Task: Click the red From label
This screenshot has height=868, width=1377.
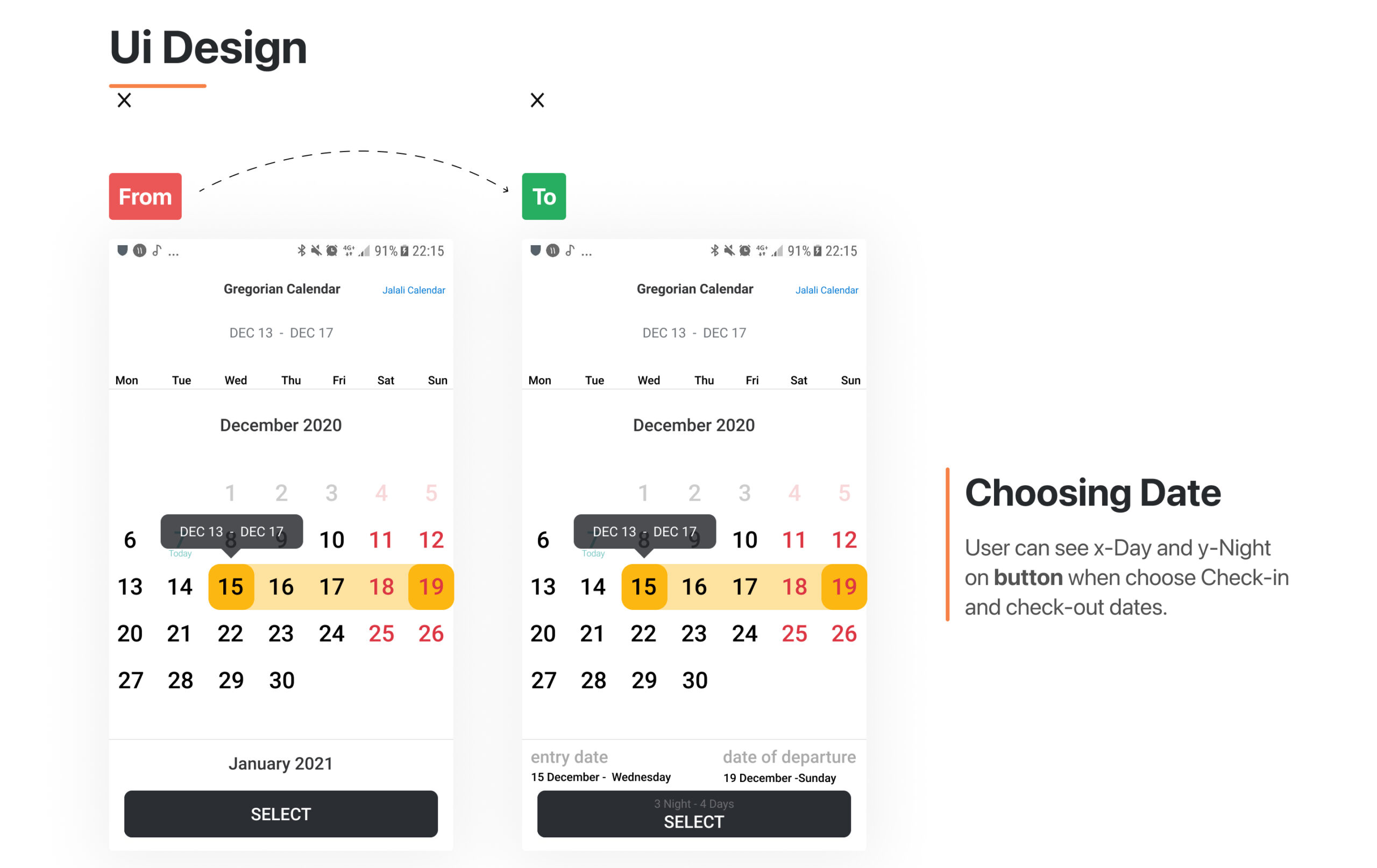Action: [145, 196]
